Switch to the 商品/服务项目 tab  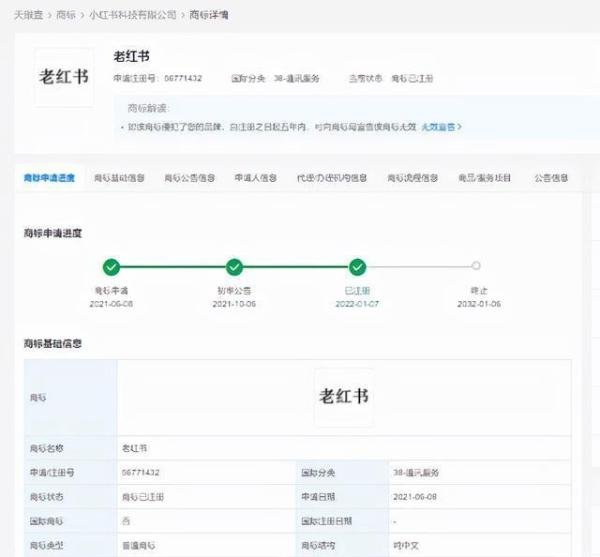[484, 178]
